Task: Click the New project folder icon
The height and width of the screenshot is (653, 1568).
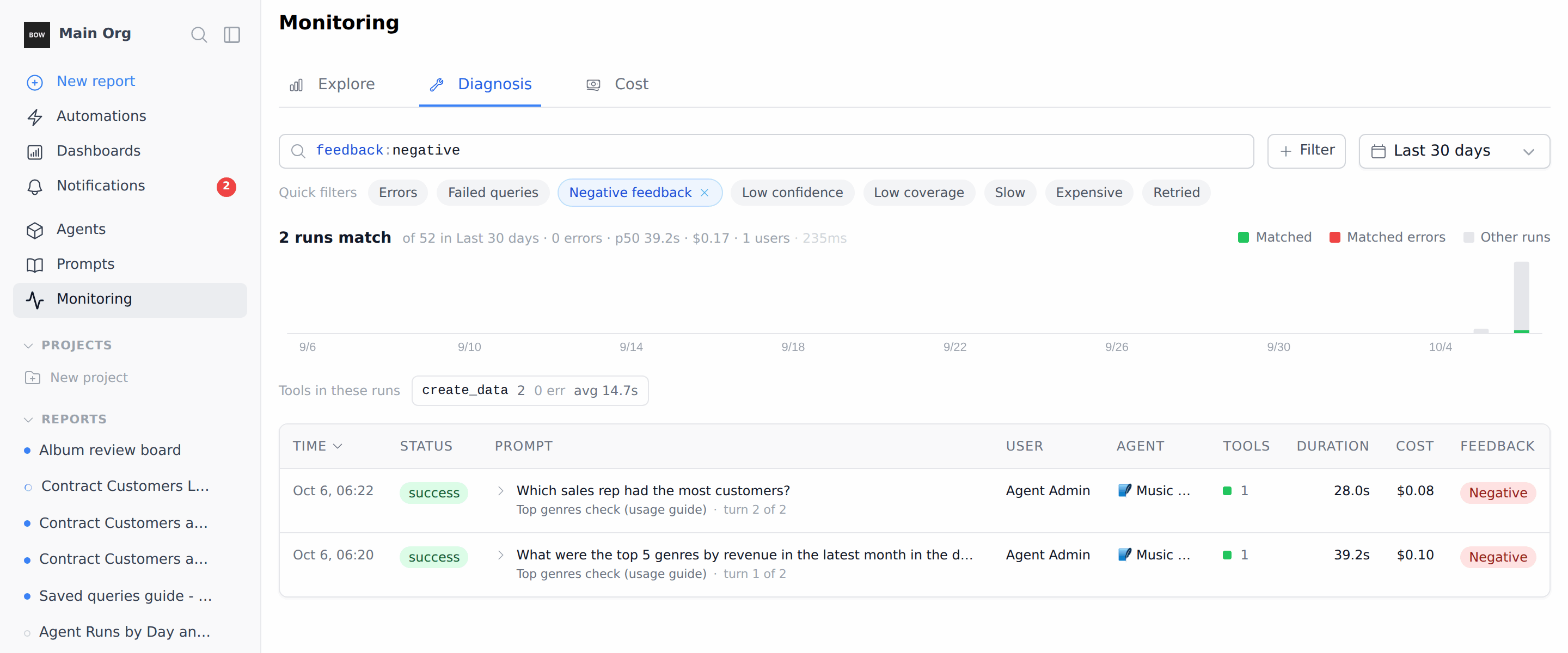Action: click(33, 378)
